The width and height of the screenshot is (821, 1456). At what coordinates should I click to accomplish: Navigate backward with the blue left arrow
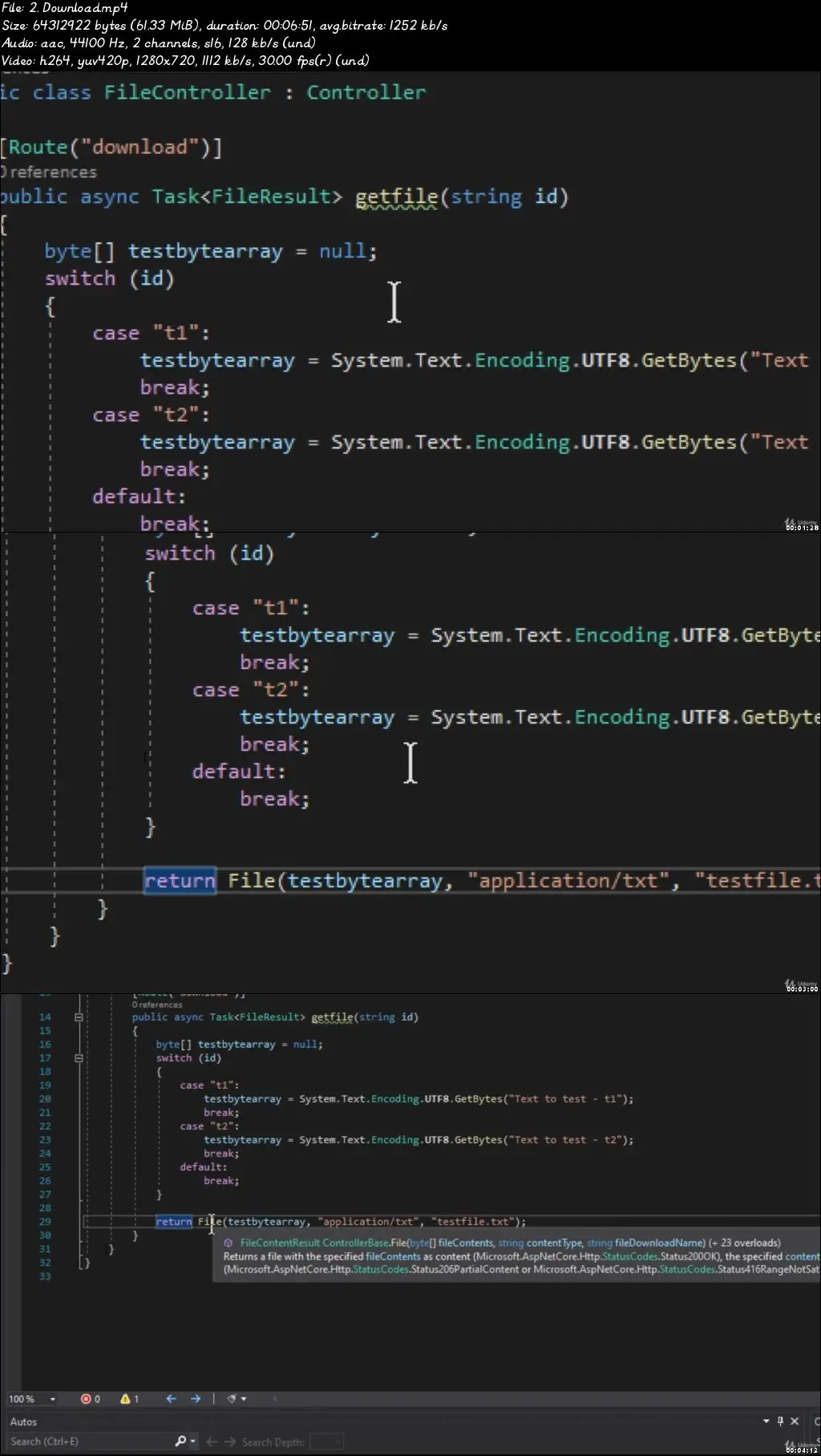pyautogui.click(x=171, y=1399)
